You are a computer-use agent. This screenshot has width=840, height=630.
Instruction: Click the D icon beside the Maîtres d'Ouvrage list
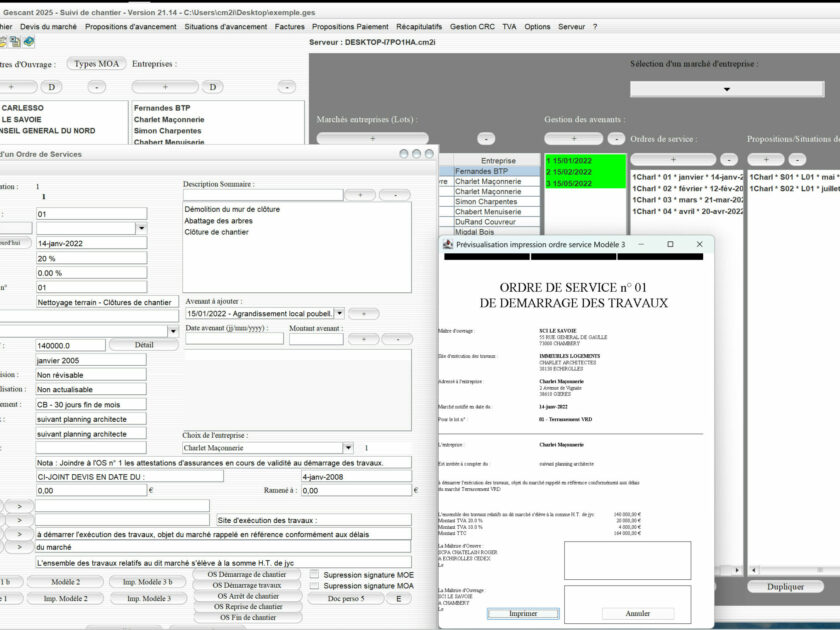point(50,87)
